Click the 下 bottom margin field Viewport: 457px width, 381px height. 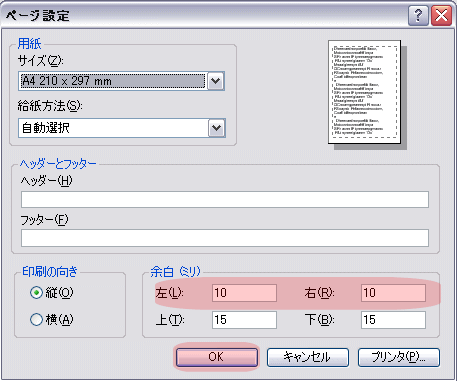(x=393, y=320)
